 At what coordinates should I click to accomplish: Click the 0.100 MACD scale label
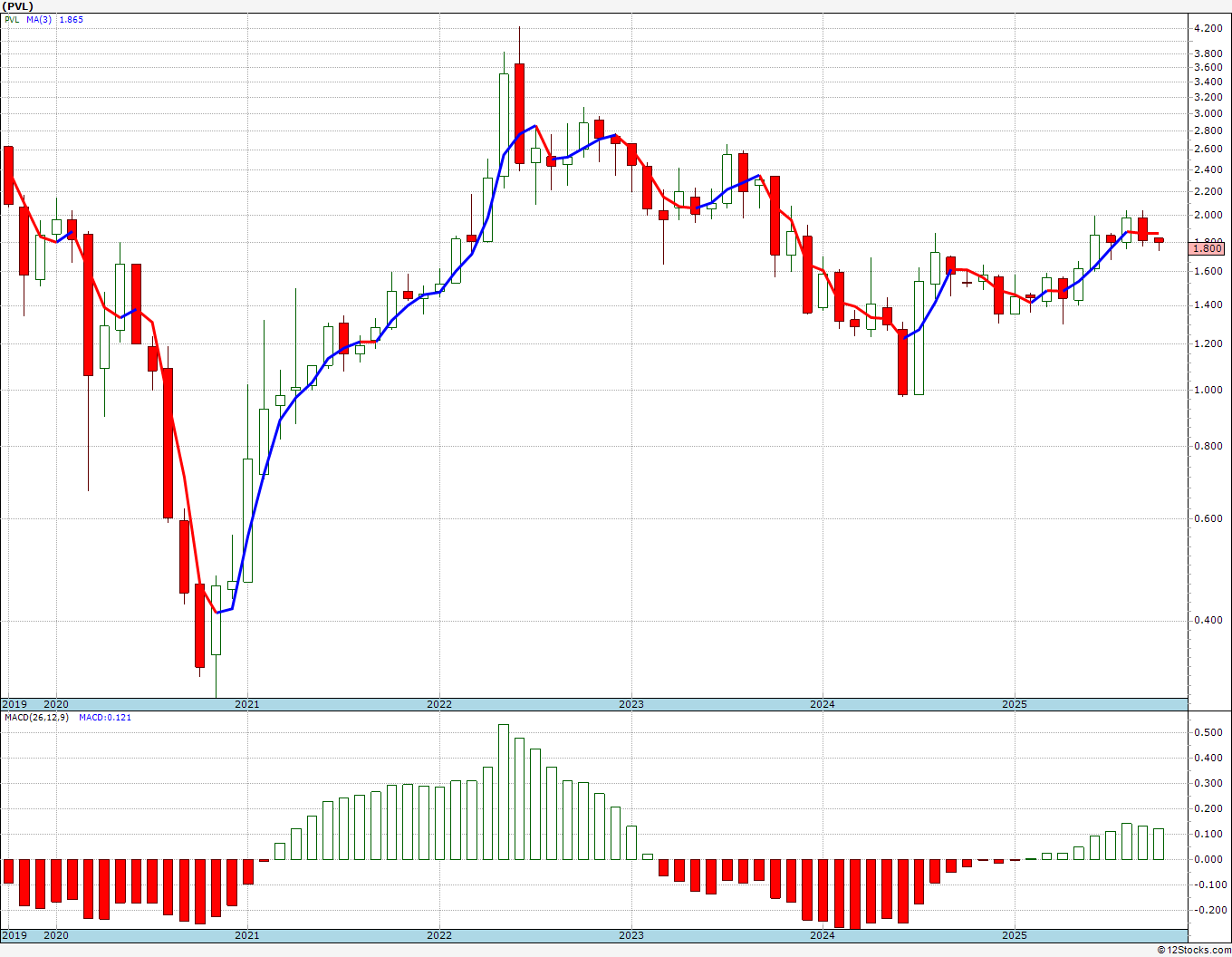pyautogui.click(x=1208, y=835)
